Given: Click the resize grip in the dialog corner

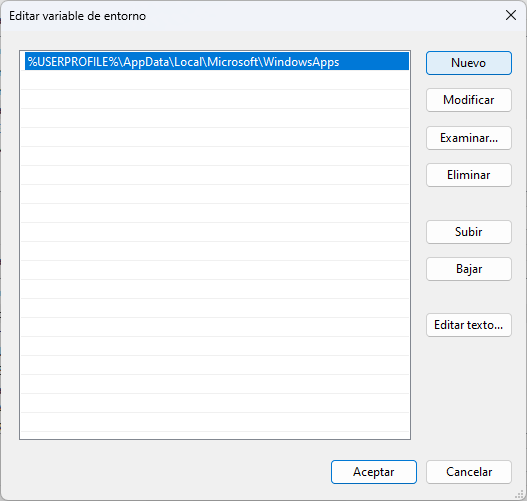Looking at the screenshot, I should 519,494.
